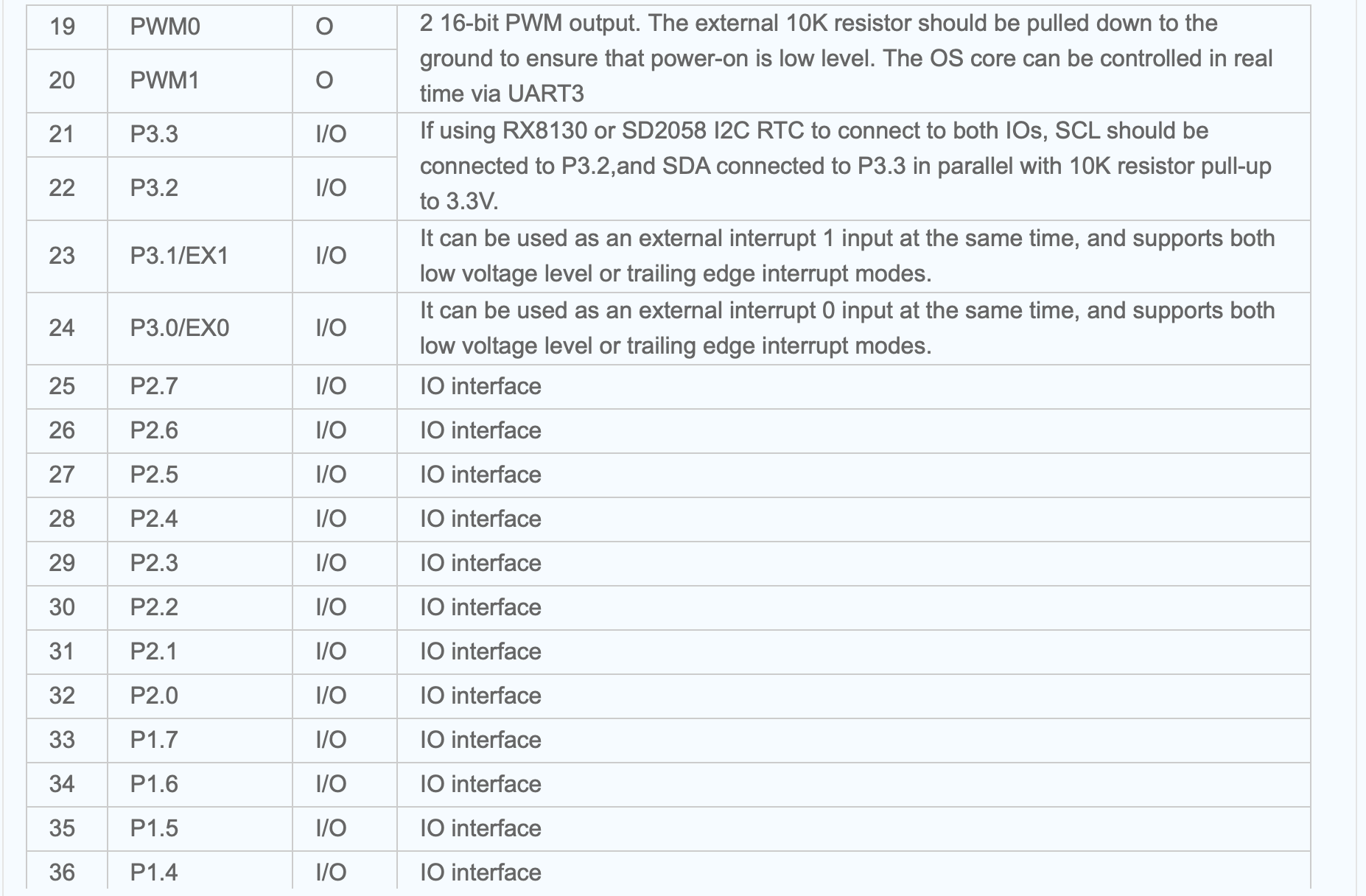Select the P3.2 pin label
This screenshot has height=896, width=1366.
pos(154,188)
